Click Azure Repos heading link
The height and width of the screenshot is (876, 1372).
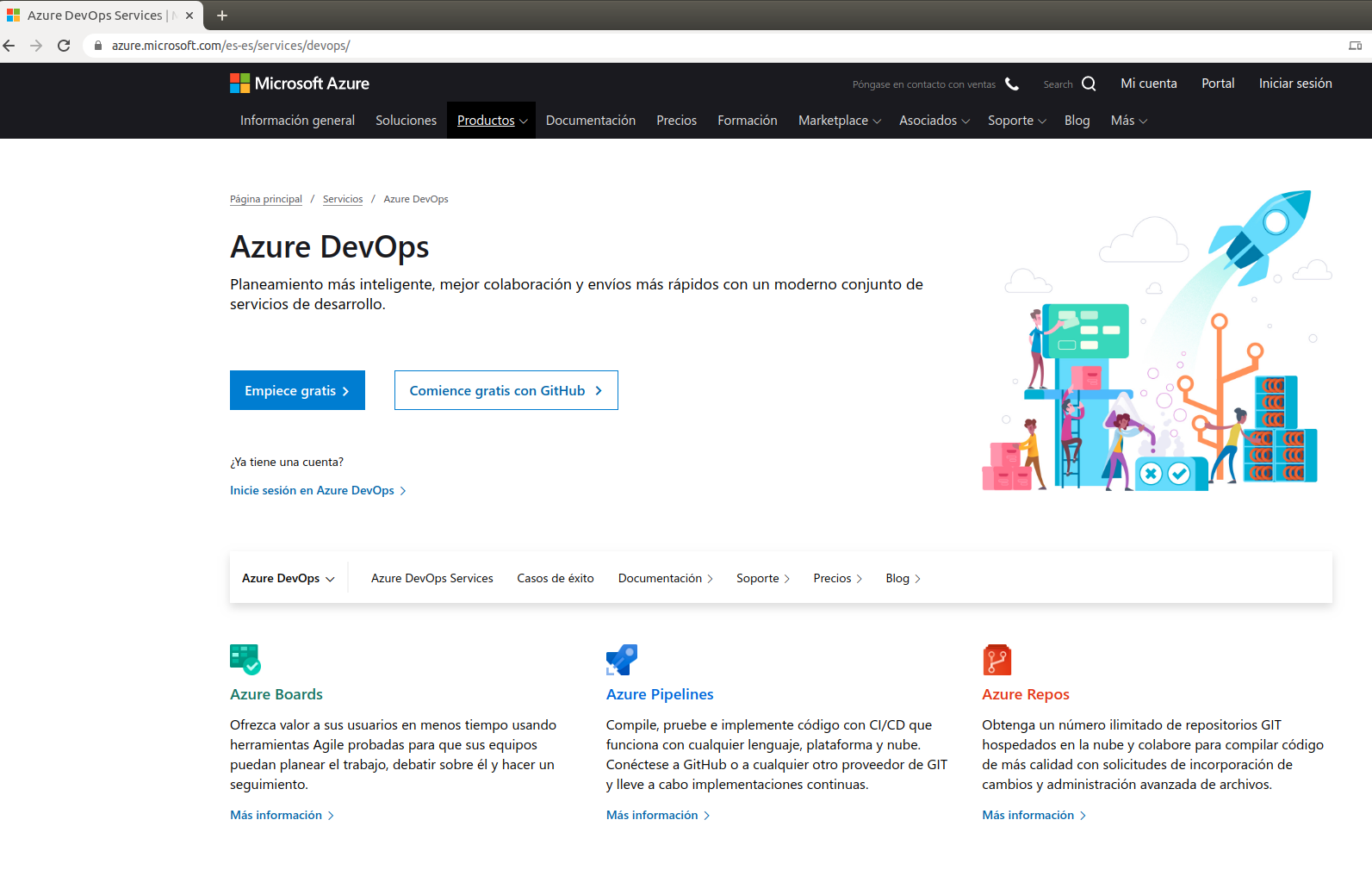pos(1026,694)
